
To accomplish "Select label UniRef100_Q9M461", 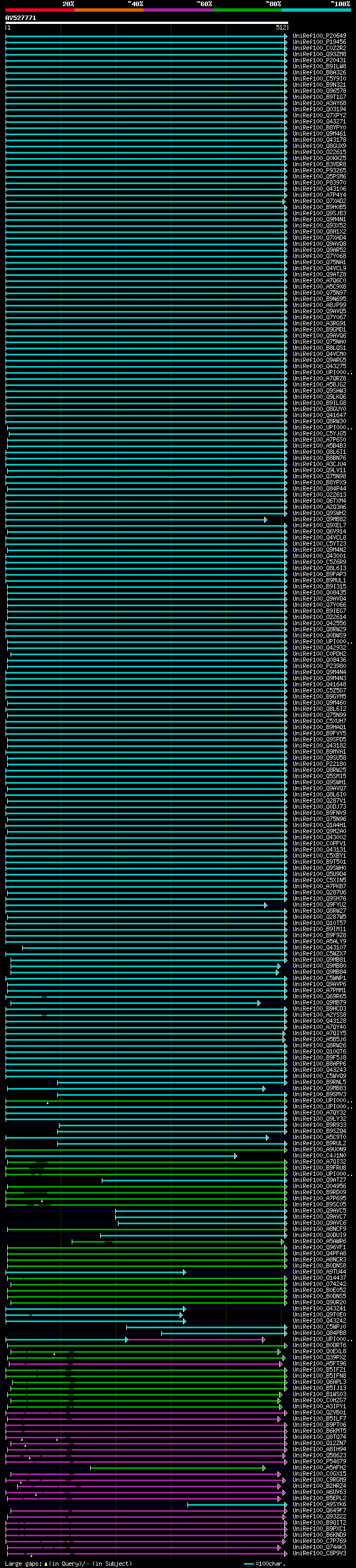I will 319,134.
